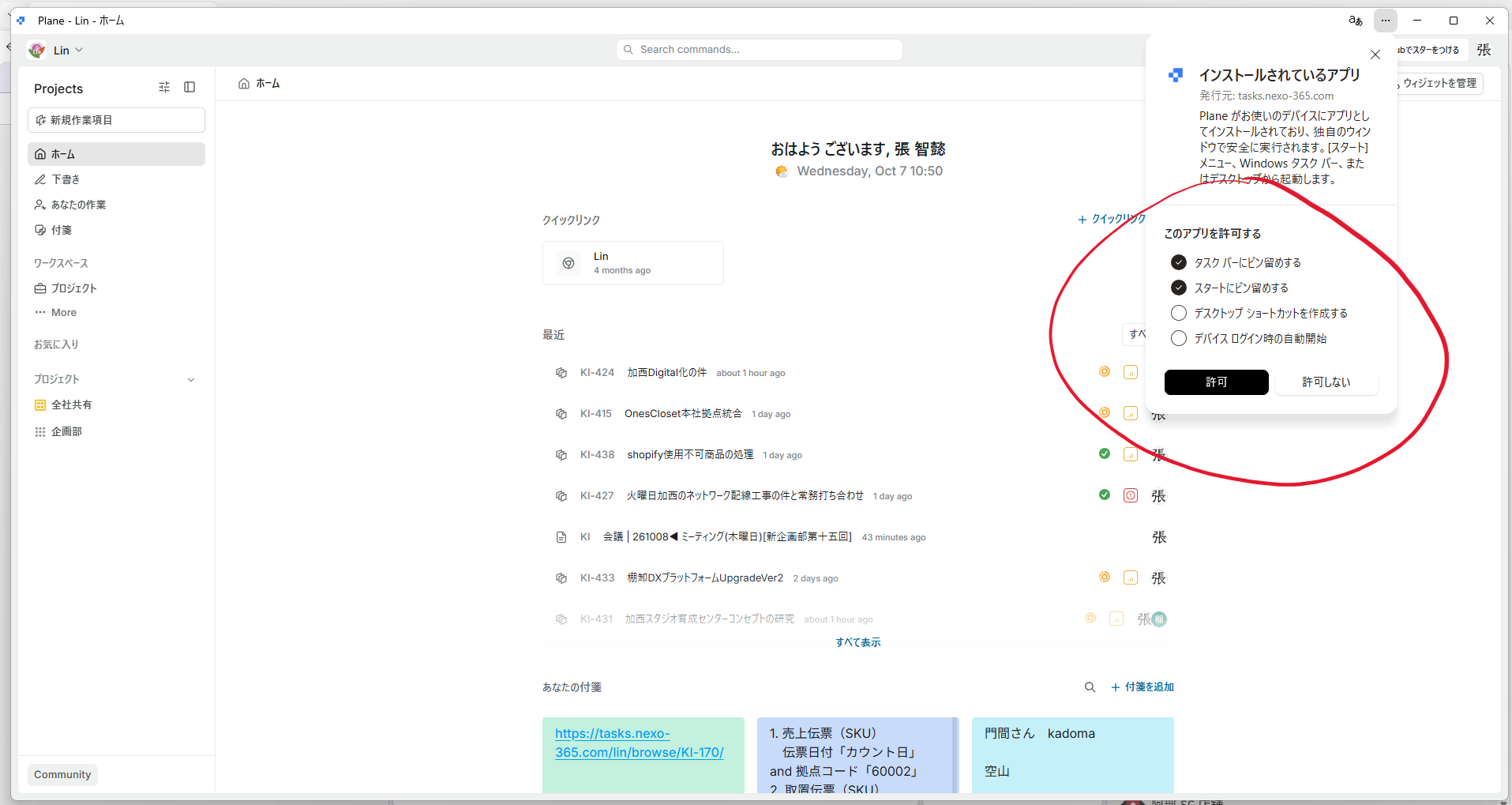Click the home icon in breadcrumb

click(x=244, y=84)
